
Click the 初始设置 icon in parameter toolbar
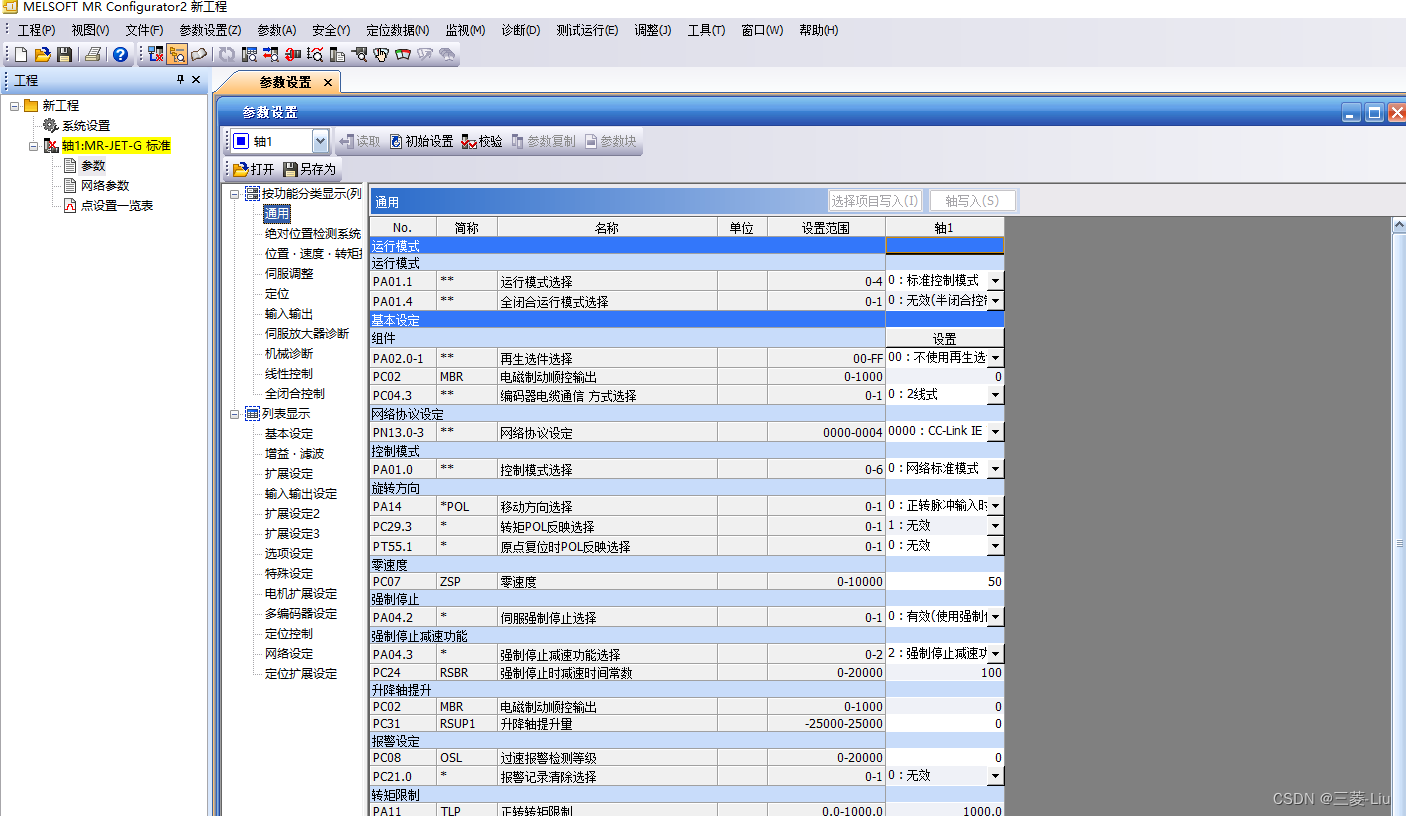pyautogui.click(x=421, y=140)
